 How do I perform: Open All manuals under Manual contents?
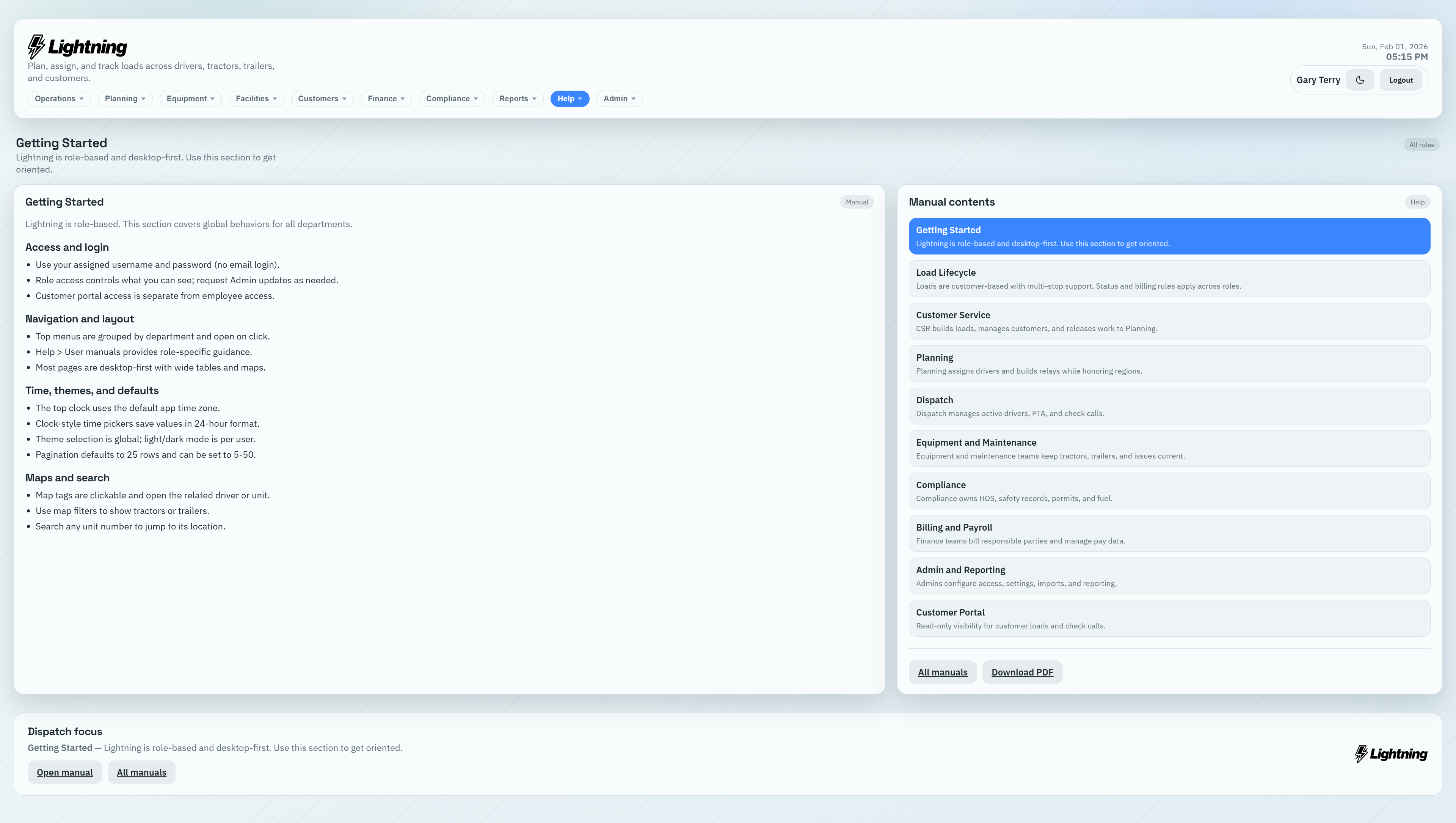point(942,672)
